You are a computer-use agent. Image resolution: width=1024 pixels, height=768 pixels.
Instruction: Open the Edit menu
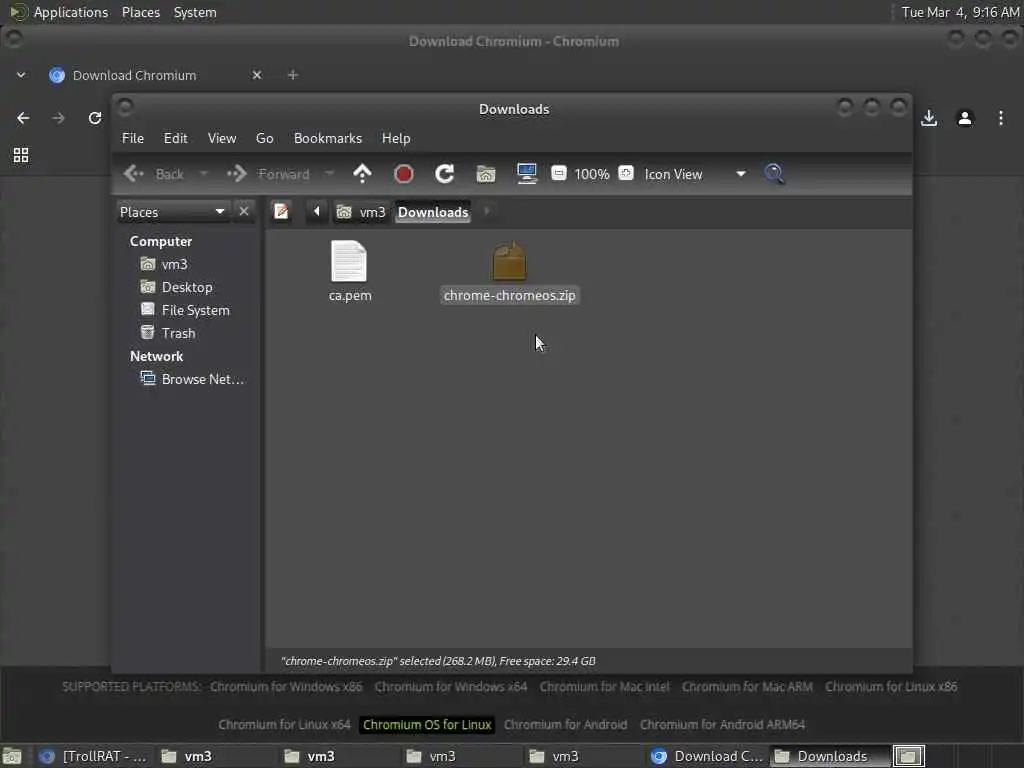(175, 138)
